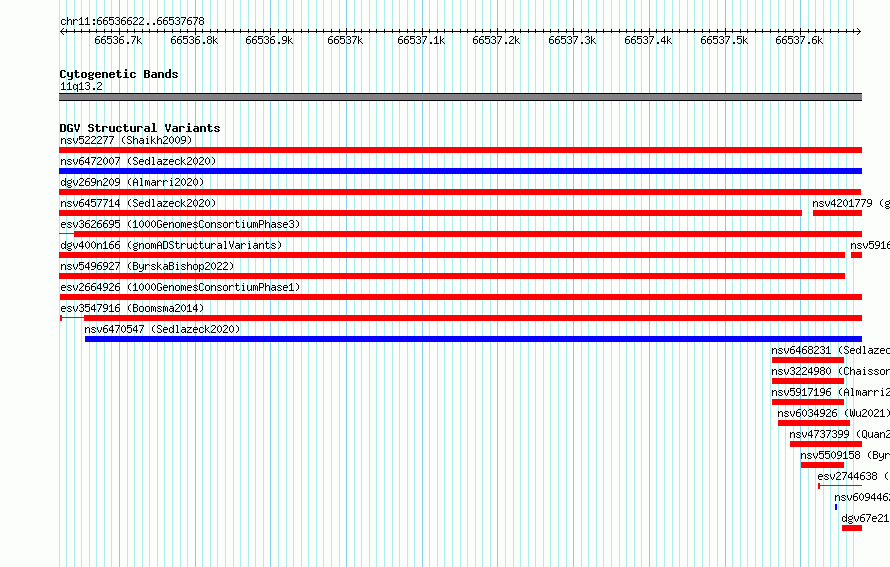Click the red bar beneath nsv5917196
The height and width of the screenshot is (567, 890).
808,402
